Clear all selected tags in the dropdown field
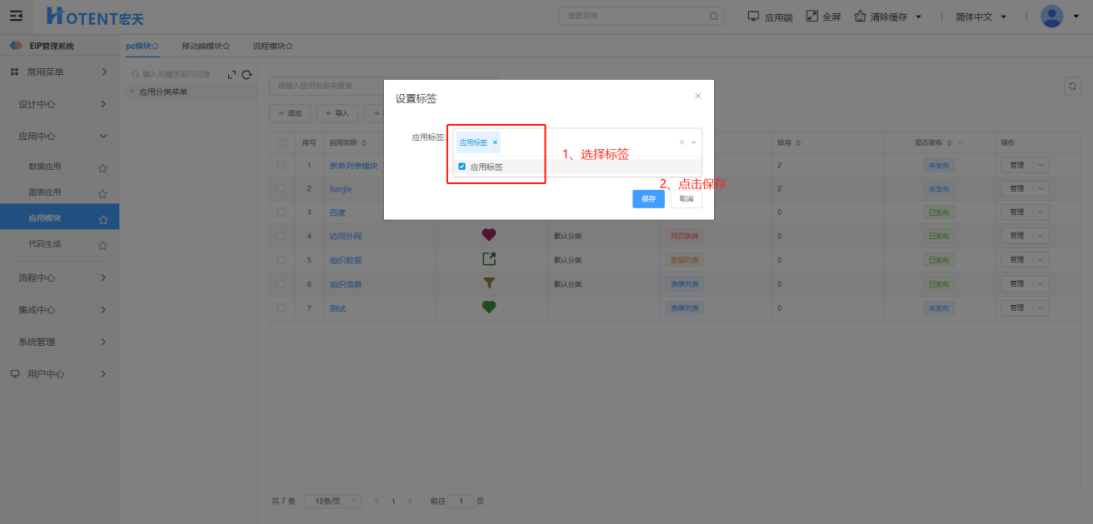This screenshot has height=524, width=1093. click(682, 142)
